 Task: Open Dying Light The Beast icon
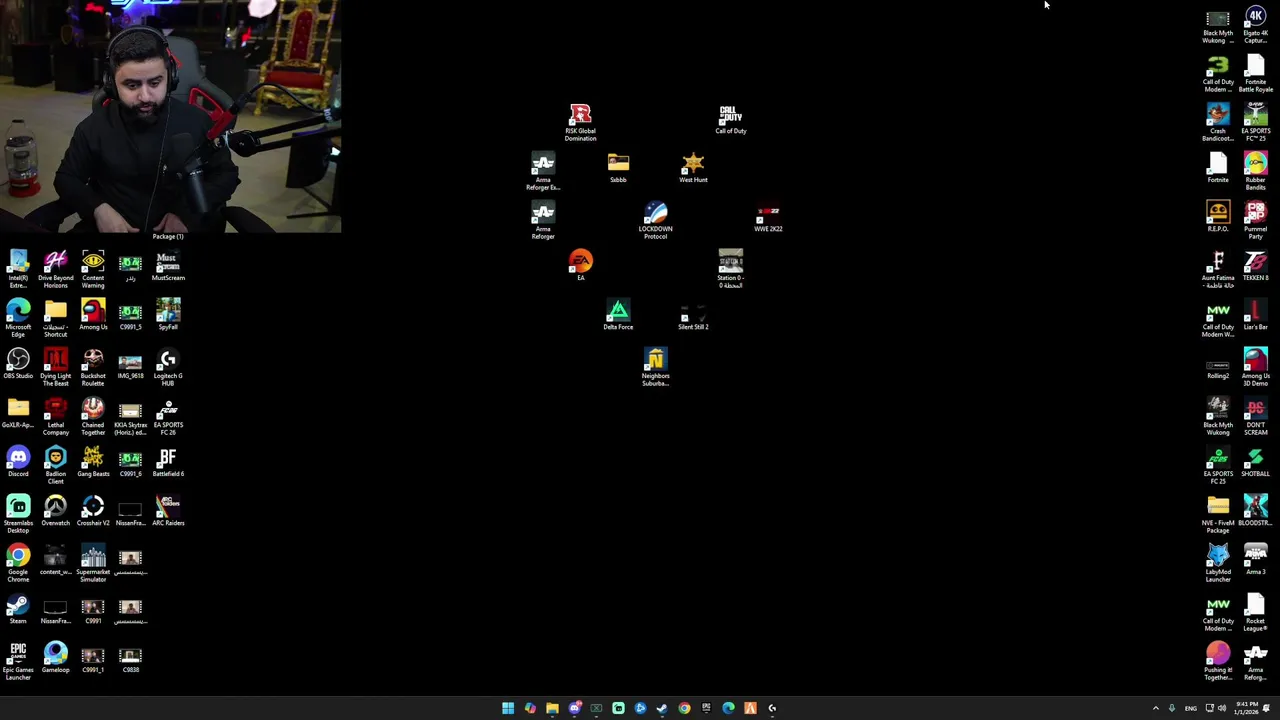pyautogui.click(x=55, y=368)
